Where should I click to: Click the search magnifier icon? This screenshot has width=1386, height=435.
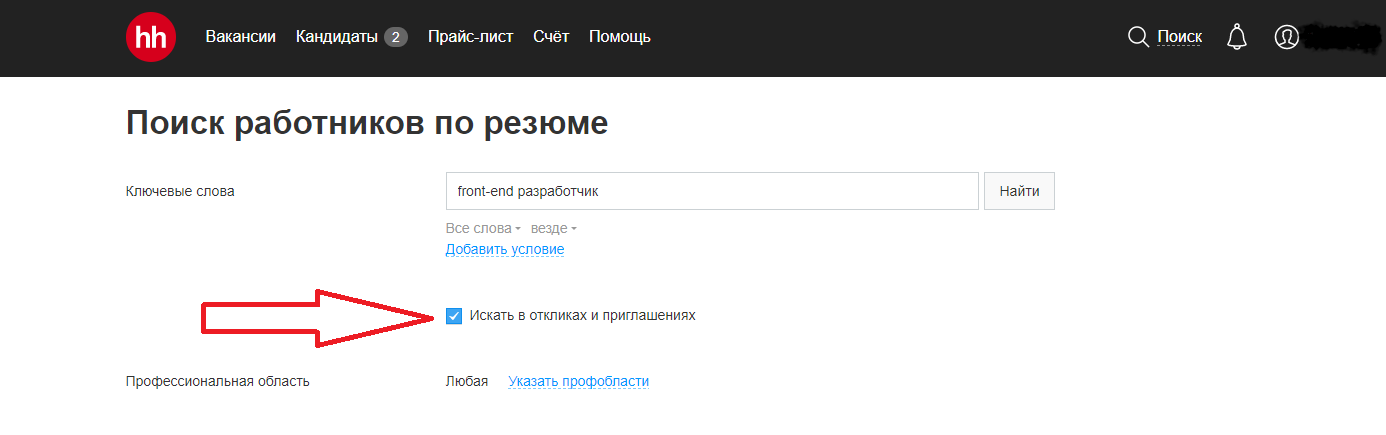pyautogui.click(x=1138, y=37)
